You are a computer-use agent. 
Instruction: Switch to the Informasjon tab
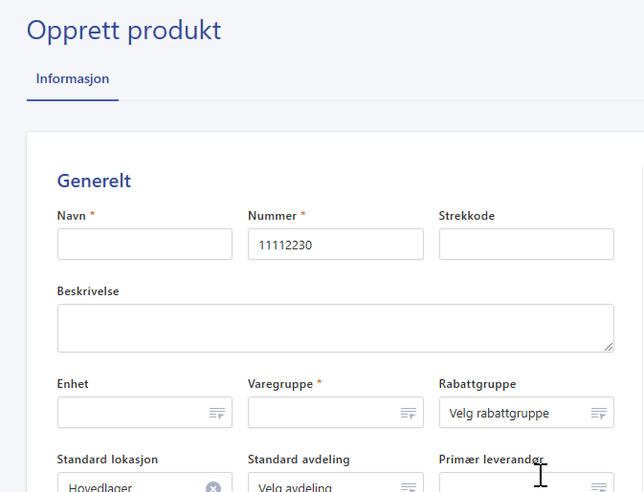coord(72,79)
